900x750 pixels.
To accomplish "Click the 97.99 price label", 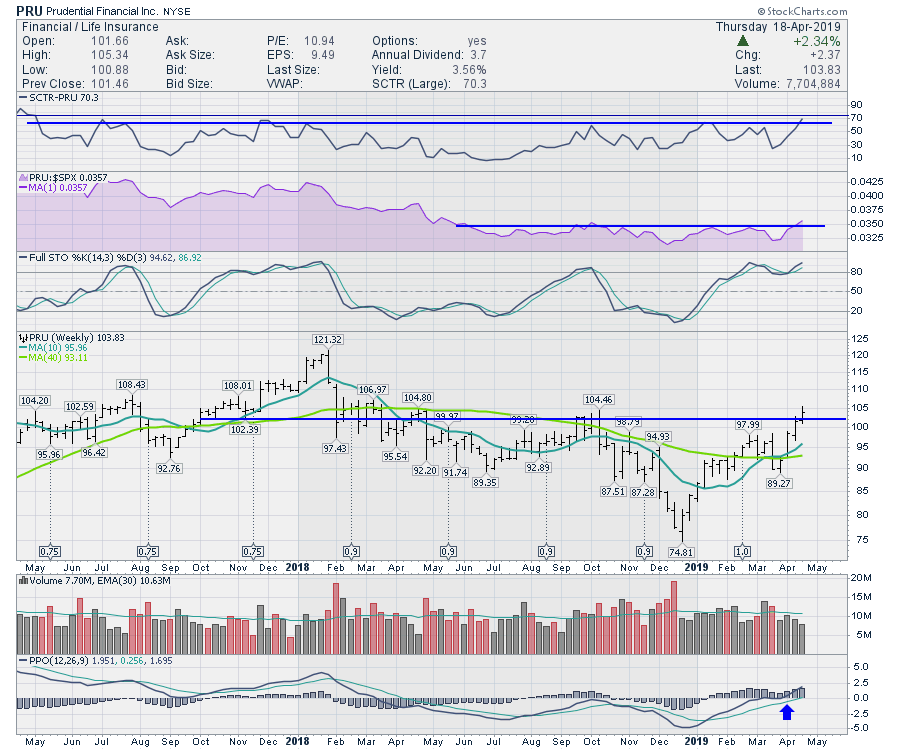I will (x=748, y=425).
